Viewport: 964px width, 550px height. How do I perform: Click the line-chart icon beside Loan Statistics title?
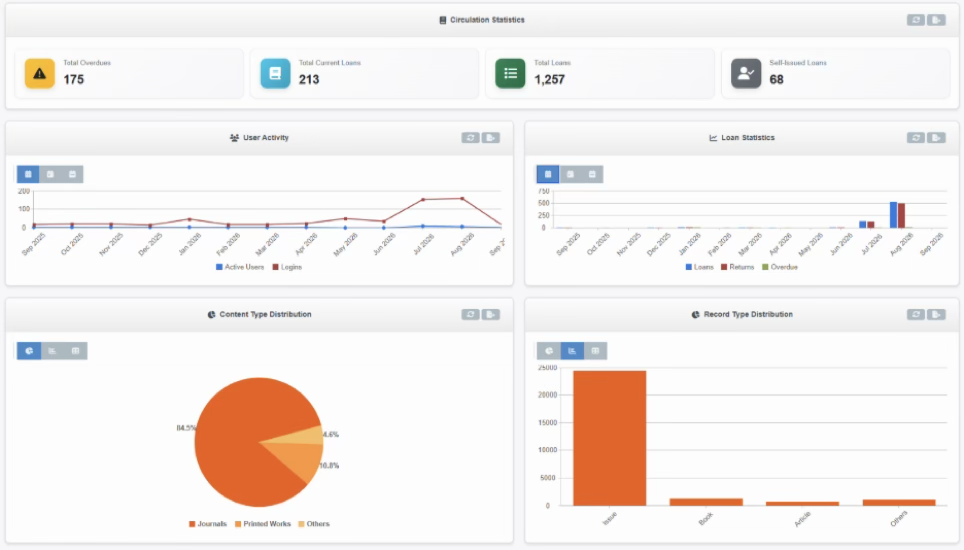pos(713,138)
